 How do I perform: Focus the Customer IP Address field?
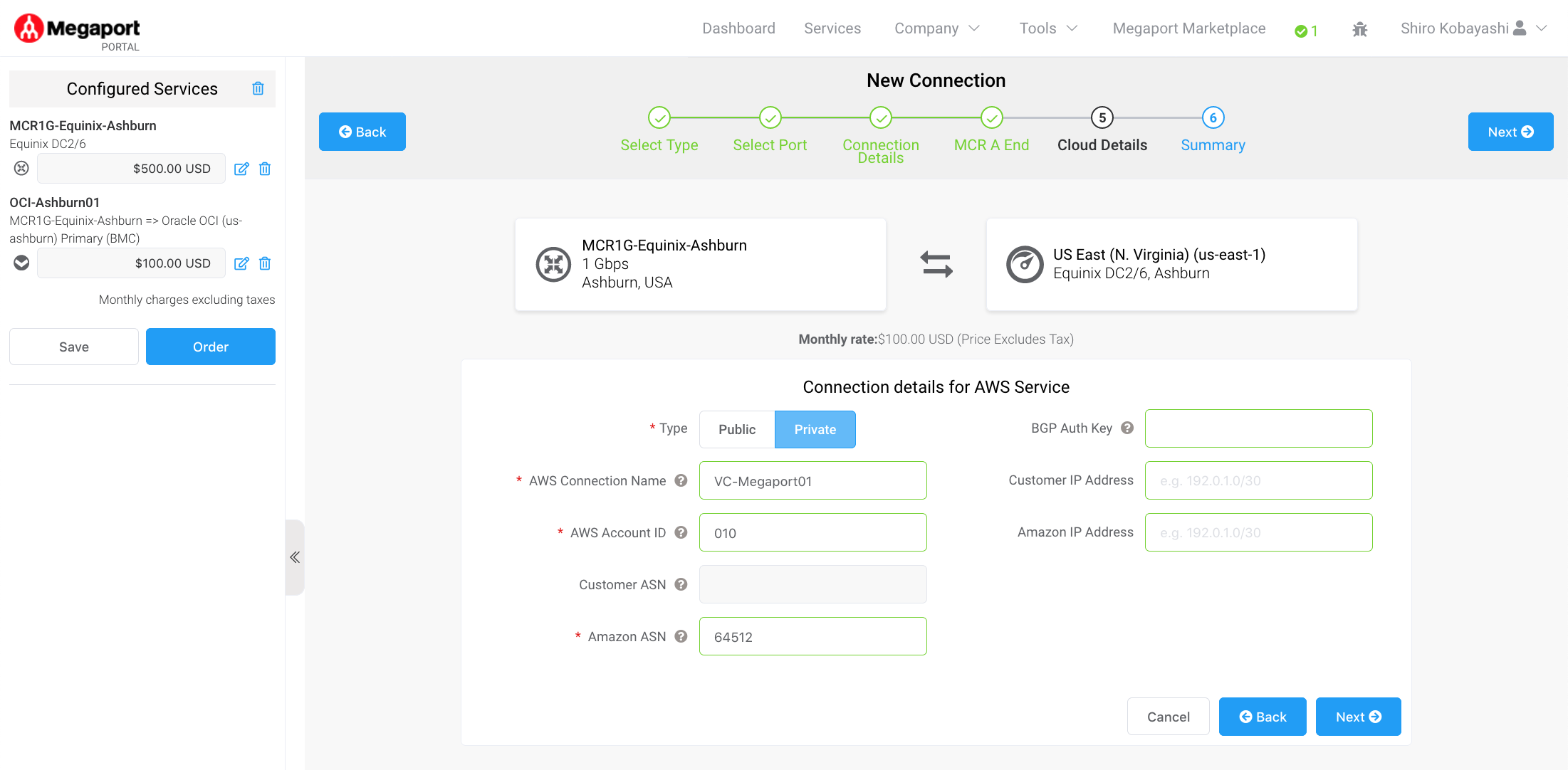(1258, 480)
